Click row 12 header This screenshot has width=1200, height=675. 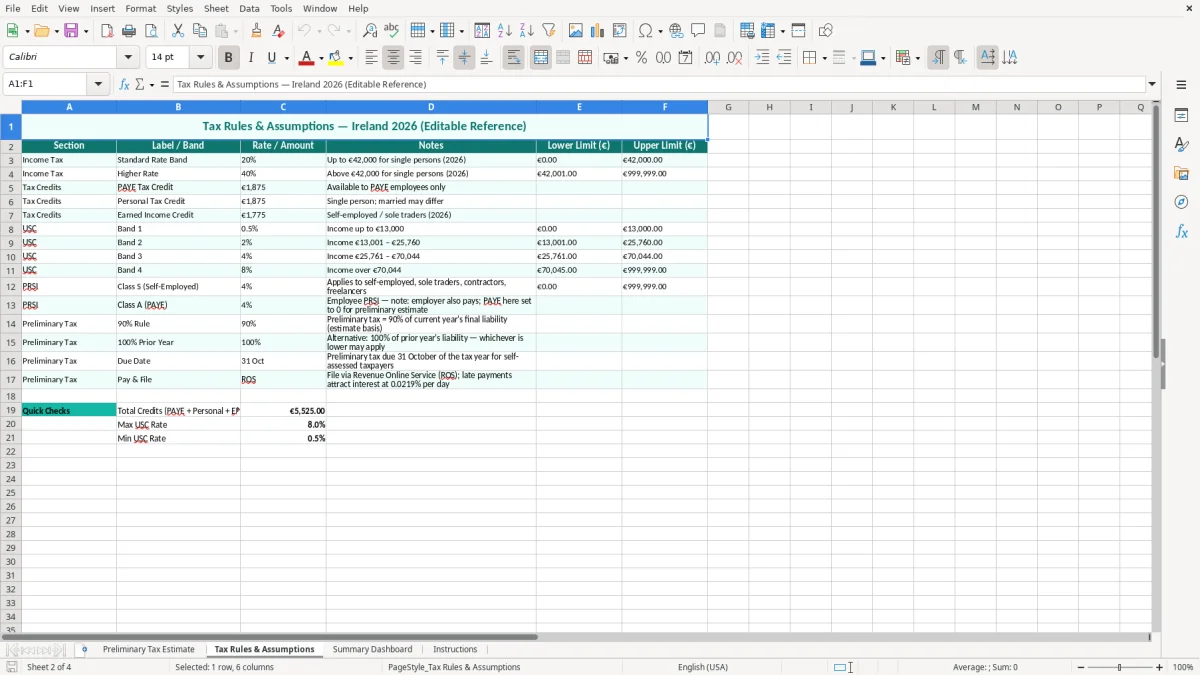11,286
